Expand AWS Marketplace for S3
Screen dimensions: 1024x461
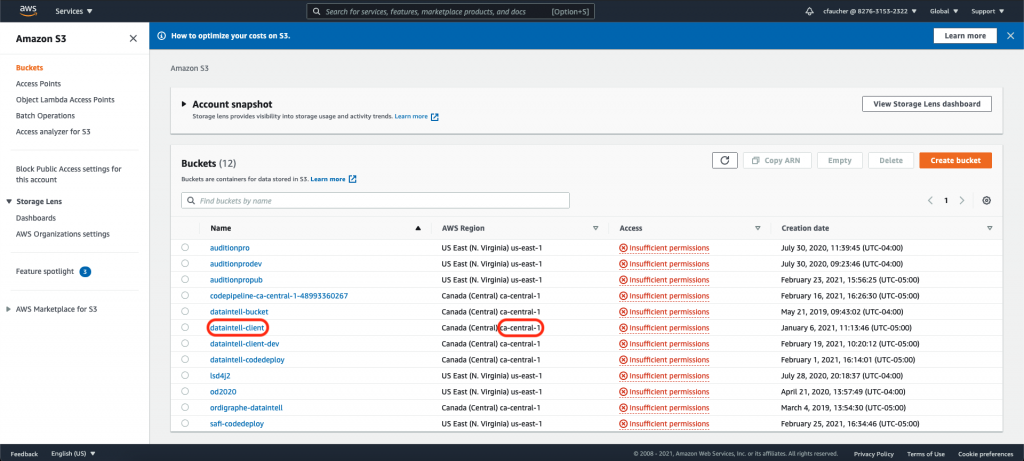8,310
